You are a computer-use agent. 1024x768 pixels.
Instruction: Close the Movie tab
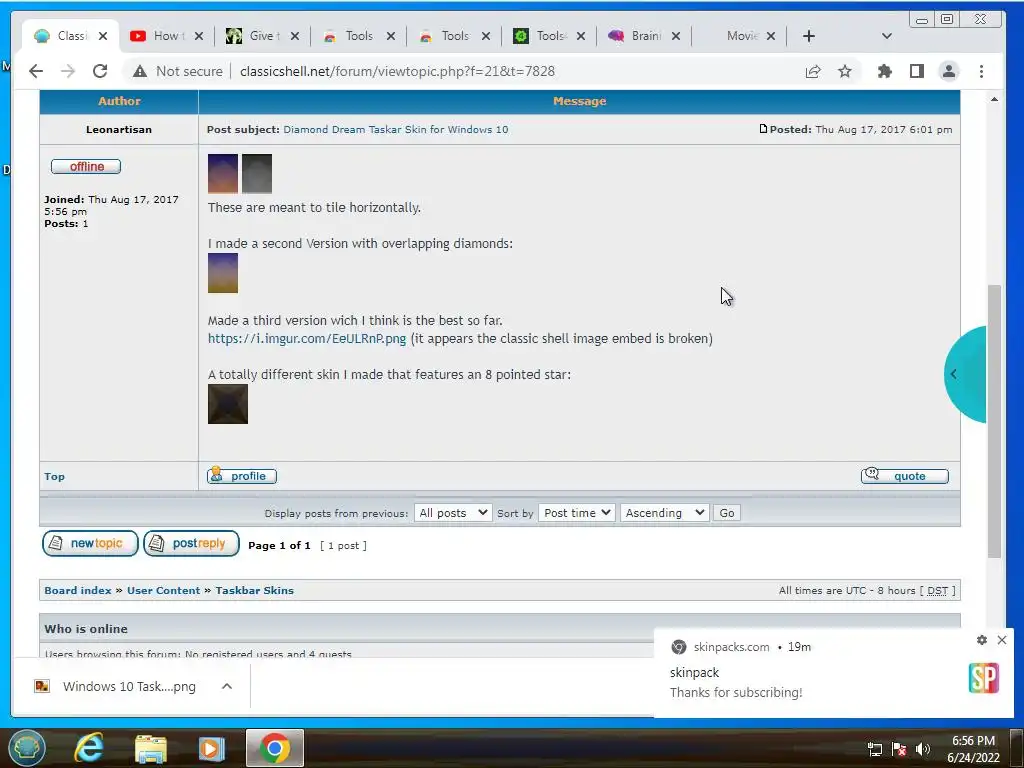pyautogui.click(x=771, y=36)
